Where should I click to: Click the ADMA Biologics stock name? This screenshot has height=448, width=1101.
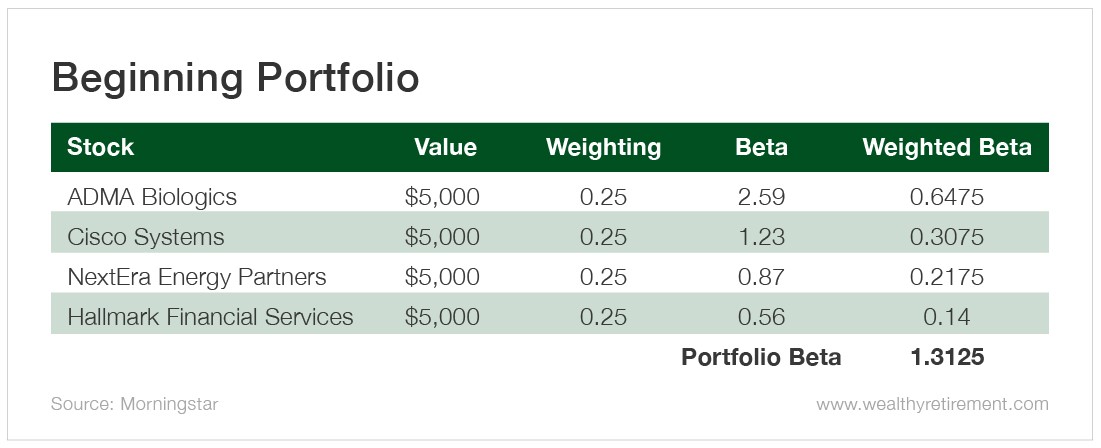click(x=152, y=197)
